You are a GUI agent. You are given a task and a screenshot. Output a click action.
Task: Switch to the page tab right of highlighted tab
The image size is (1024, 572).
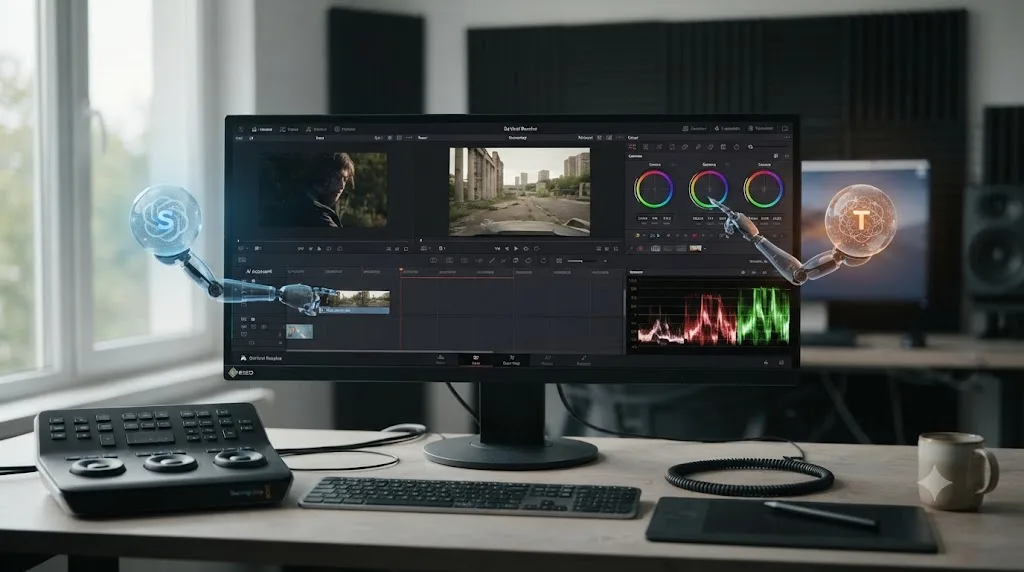511,359
